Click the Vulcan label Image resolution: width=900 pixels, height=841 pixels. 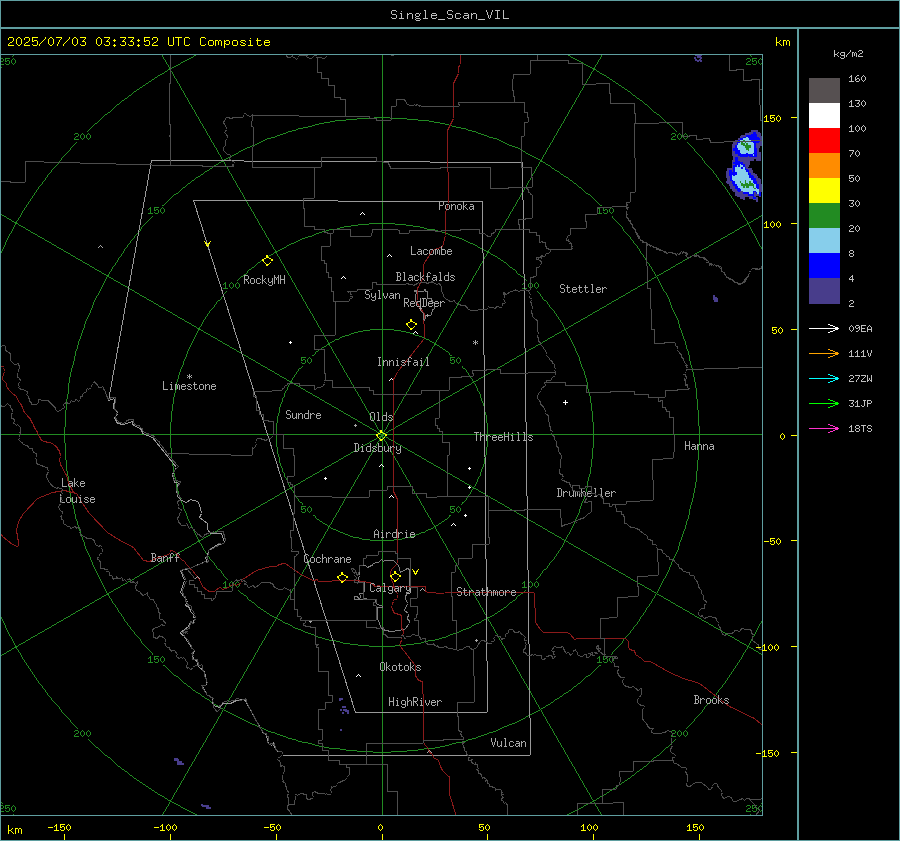tap(508, 743)
